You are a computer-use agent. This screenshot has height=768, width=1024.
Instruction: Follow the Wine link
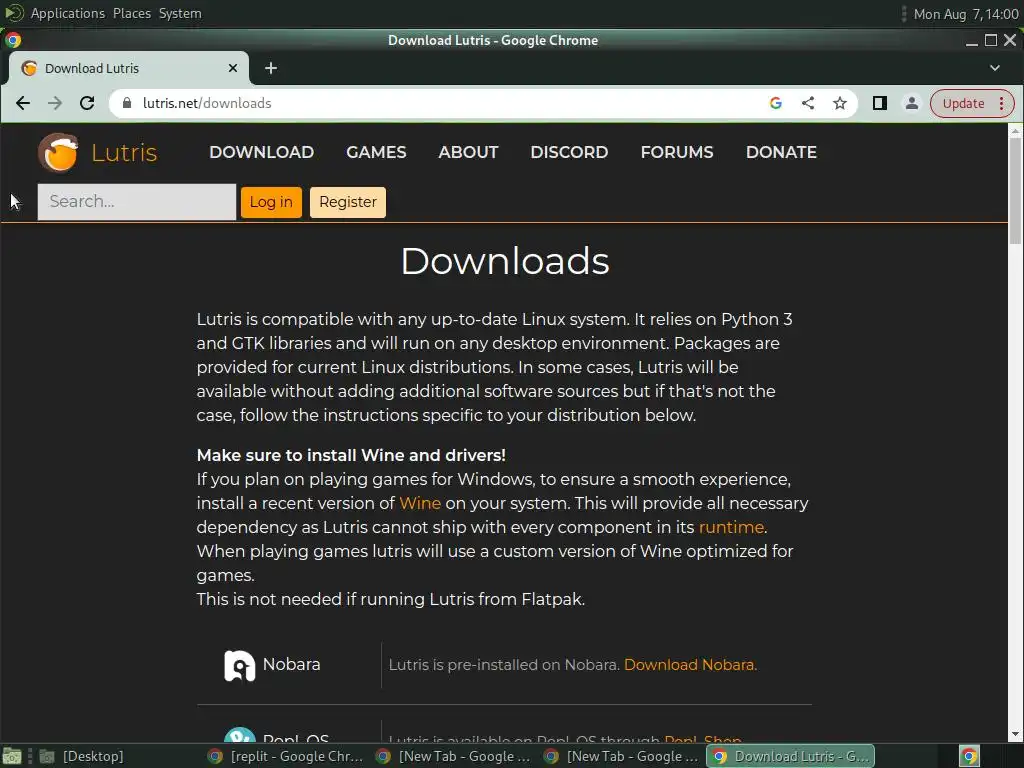[420, 504]
